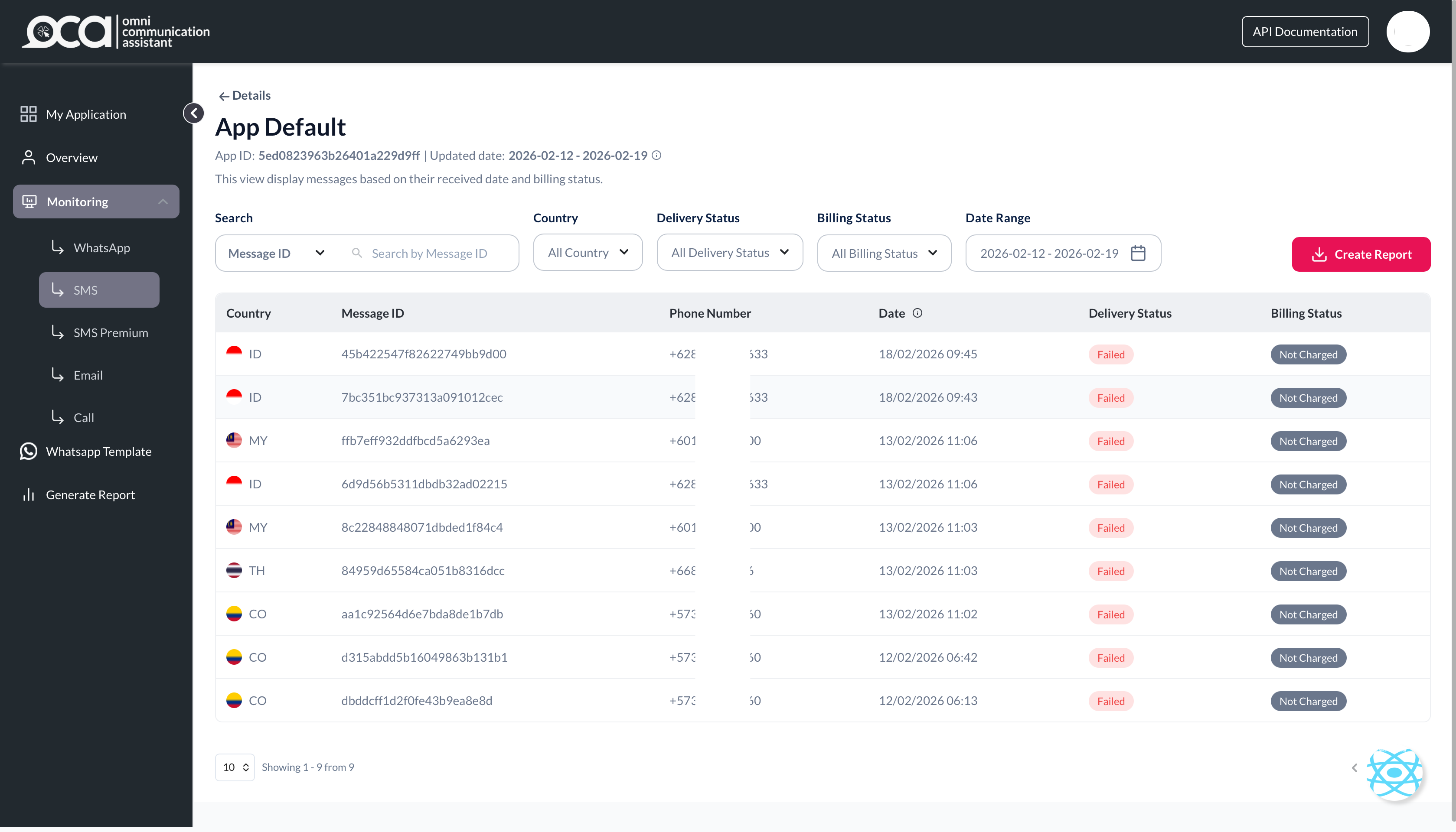Click the Create Report button
1456x832 pixels.
click(1361, 254)
